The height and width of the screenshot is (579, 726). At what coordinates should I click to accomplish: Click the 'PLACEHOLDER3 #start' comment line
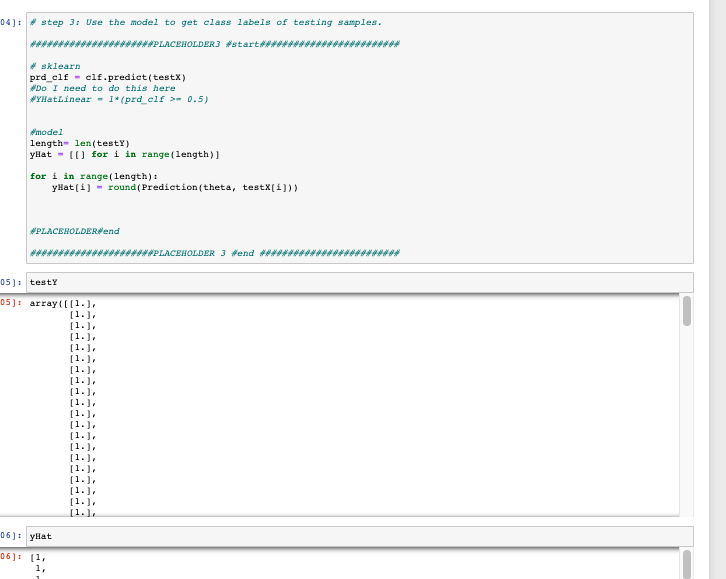[214, 44]
